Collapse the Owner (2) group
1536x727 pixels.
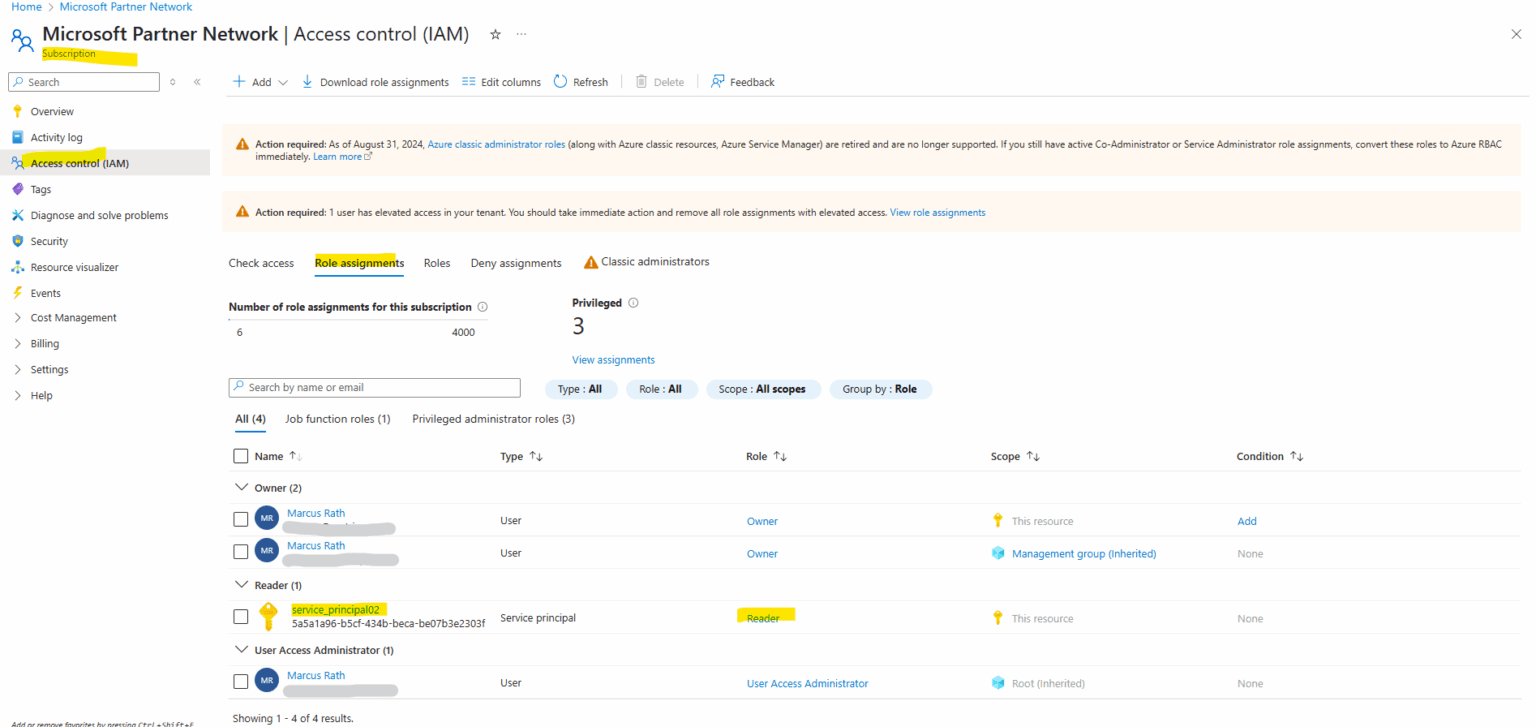click(x=241, y=487)
